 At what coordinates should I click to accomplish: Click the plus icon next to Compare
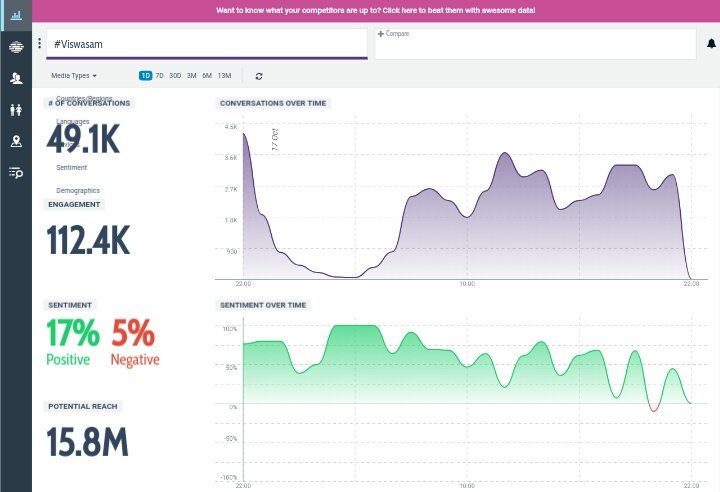[380, 34]
